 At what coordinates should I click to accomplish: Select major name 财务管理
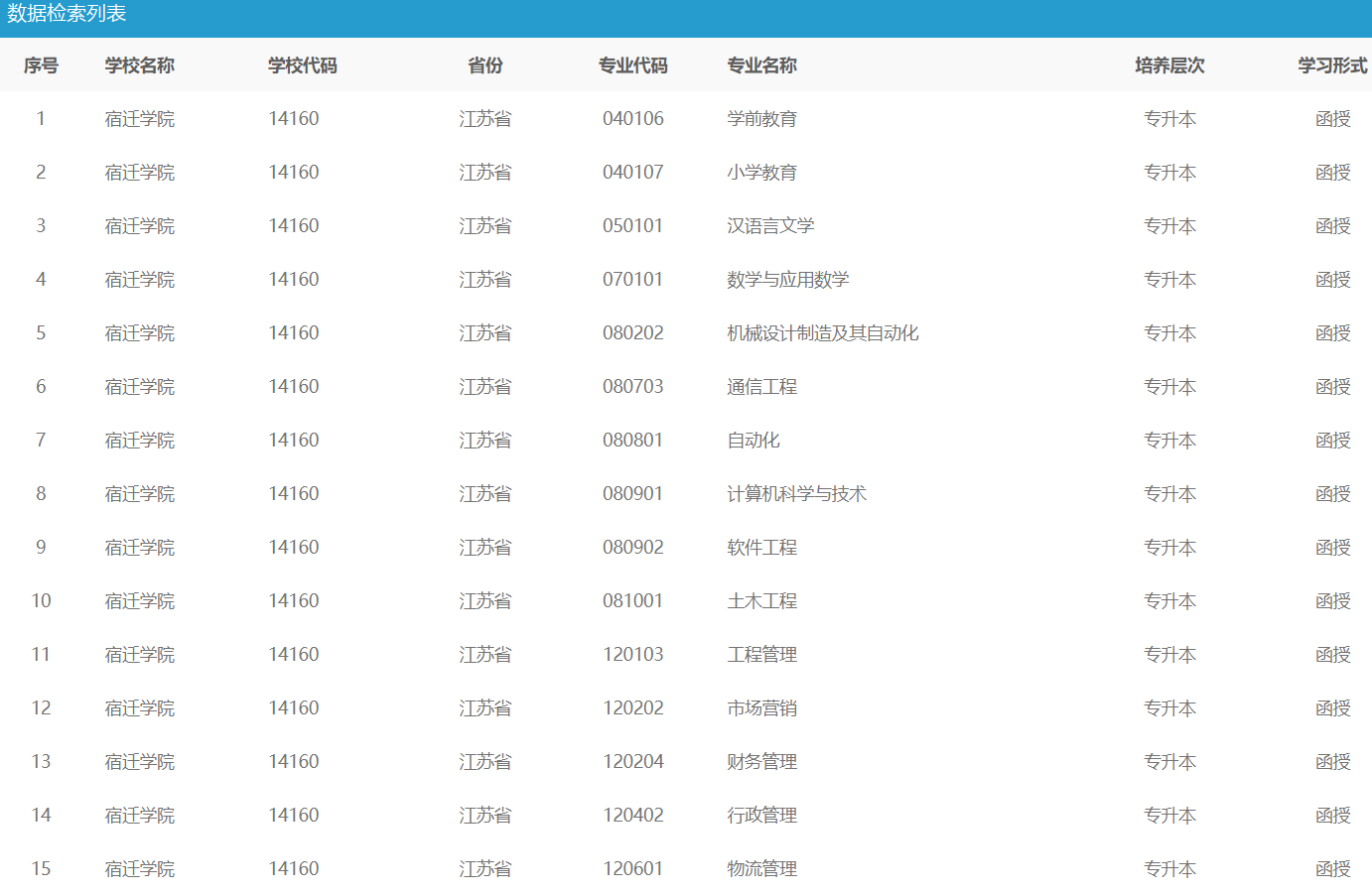point(762,762)
